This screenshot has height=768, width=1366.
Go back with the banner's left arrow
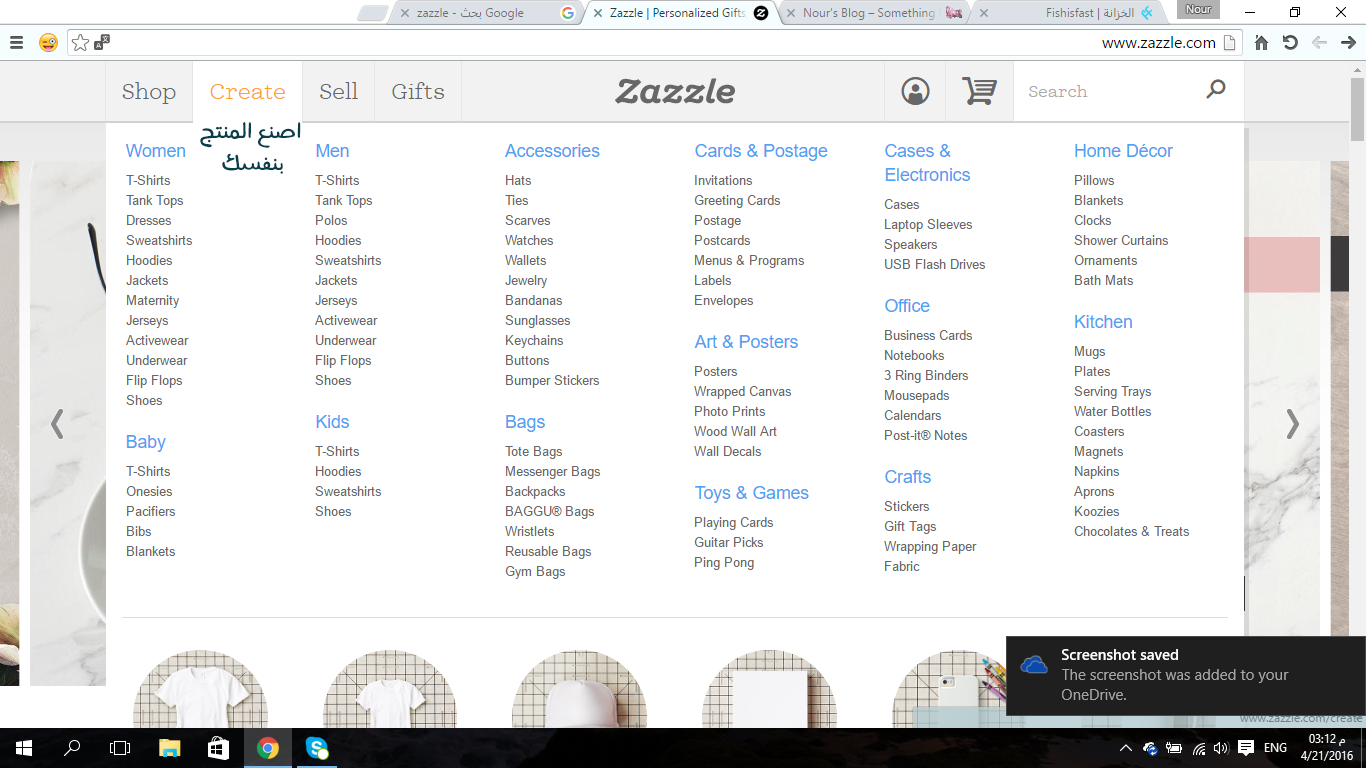click(57, 424)
